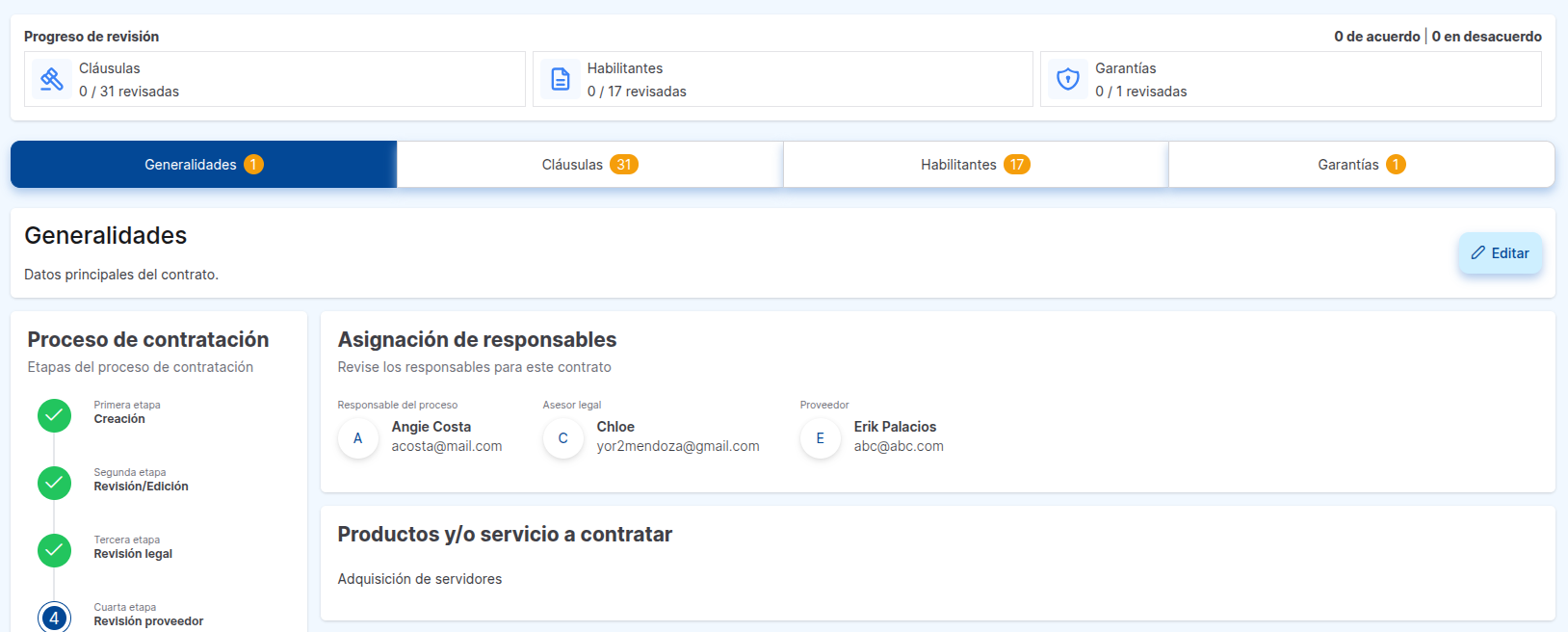Click the document icon beside Habilitantes
The height and width of the screenshot is (632, 1568).
coord(560,79)
